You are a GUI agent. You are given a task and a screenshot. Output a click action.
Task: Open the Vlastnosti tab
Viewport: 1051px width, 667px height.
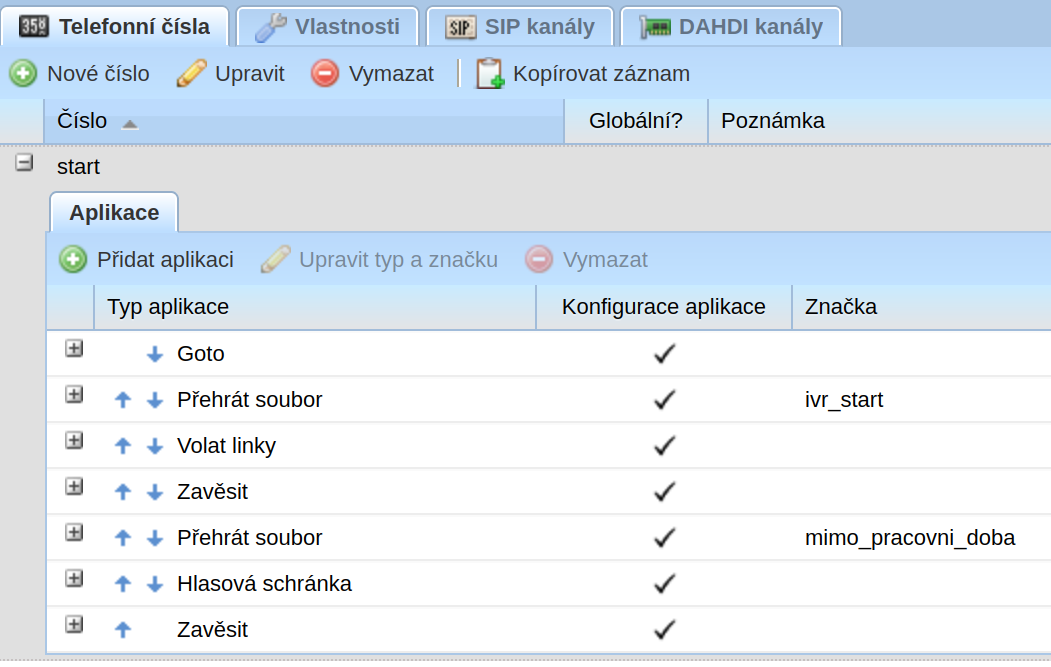click(328, 27)
